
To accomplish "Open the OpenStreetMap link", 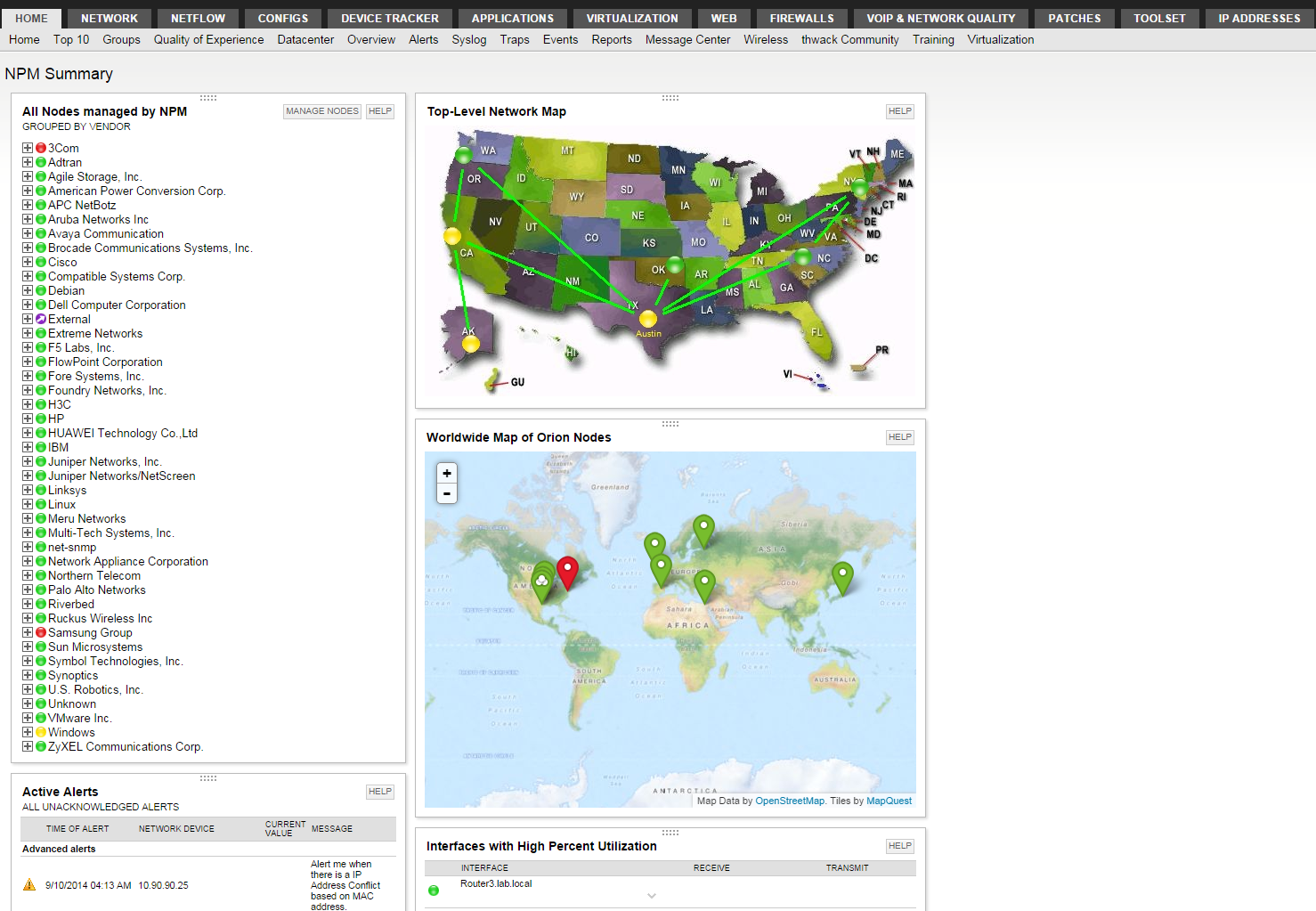I will point(790,801).
